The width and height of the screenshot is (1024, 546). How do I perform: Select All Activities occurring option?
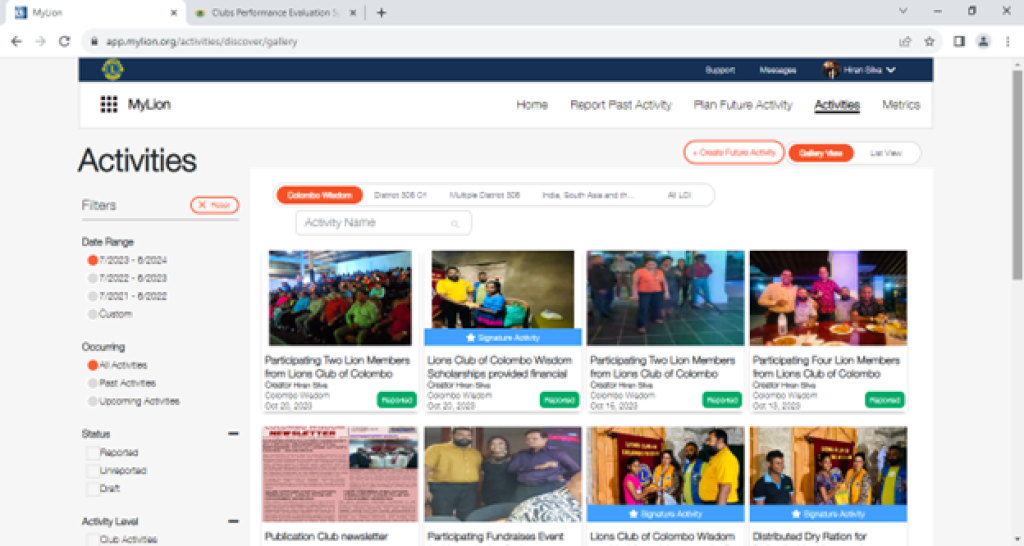(93, 365)
